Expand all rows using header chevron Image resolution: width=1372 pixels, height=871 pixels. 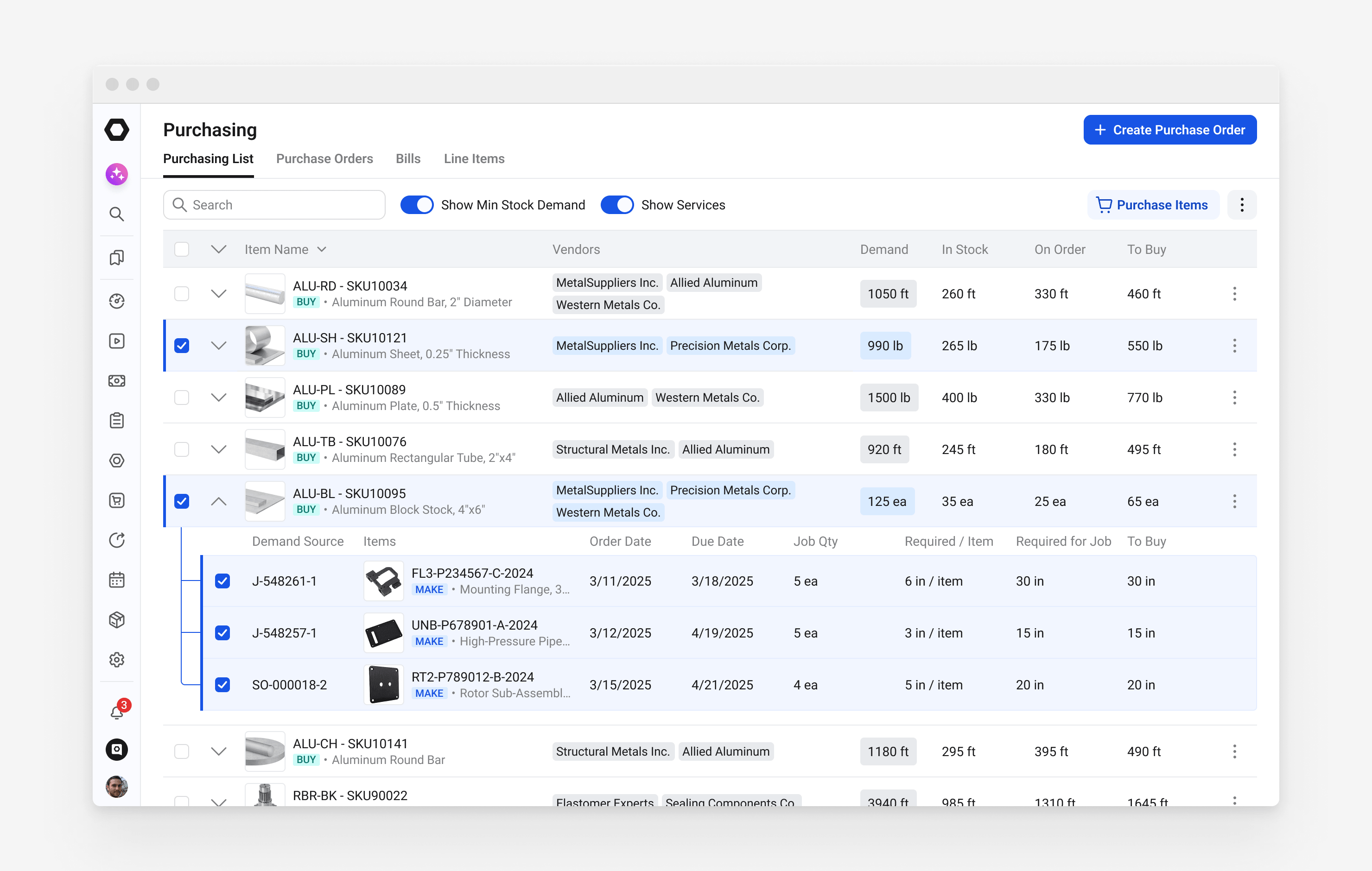coord(219,250)
